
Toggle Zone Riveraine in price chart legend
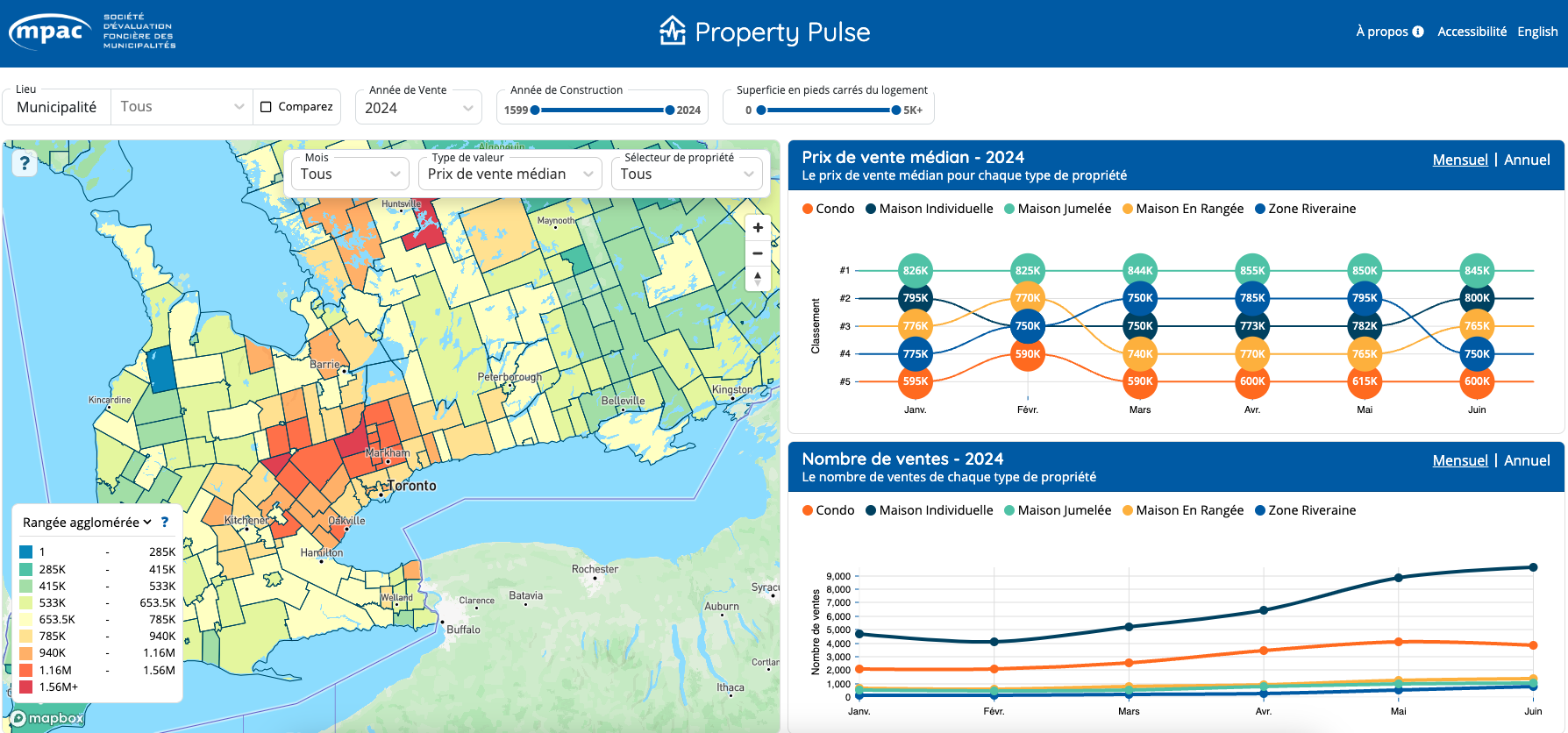1305,209
